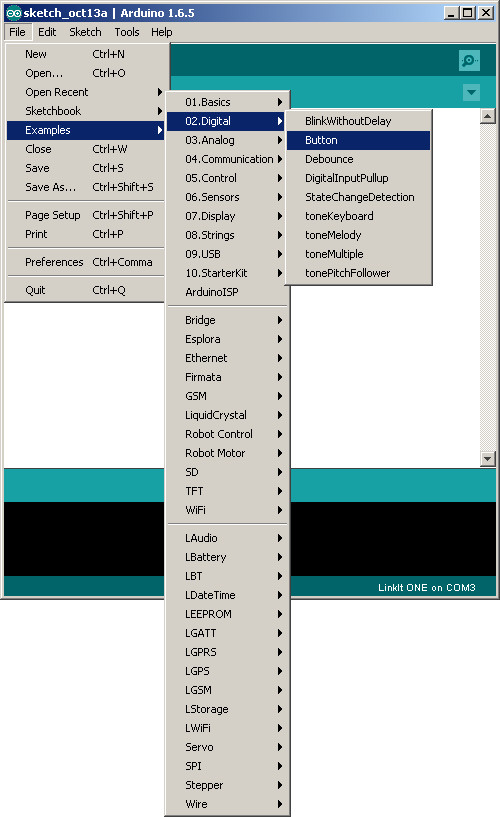
Task: Open the Help menu
Action: (161, 32)
